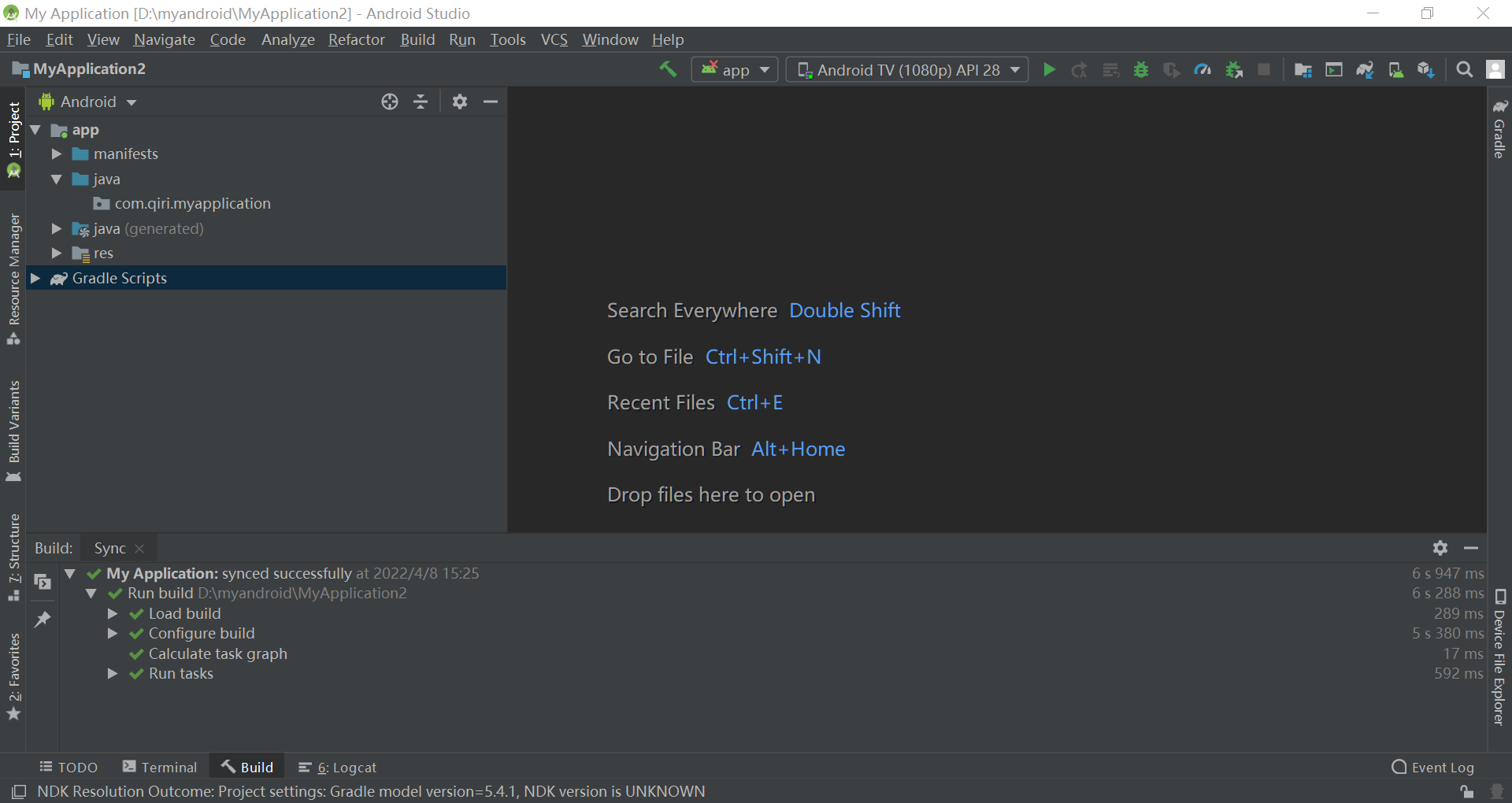This screenshot has width=1512, height=803.
Task: Open the Android TV (1080p) API 28 device dropdown
Action: click(907, 69)
